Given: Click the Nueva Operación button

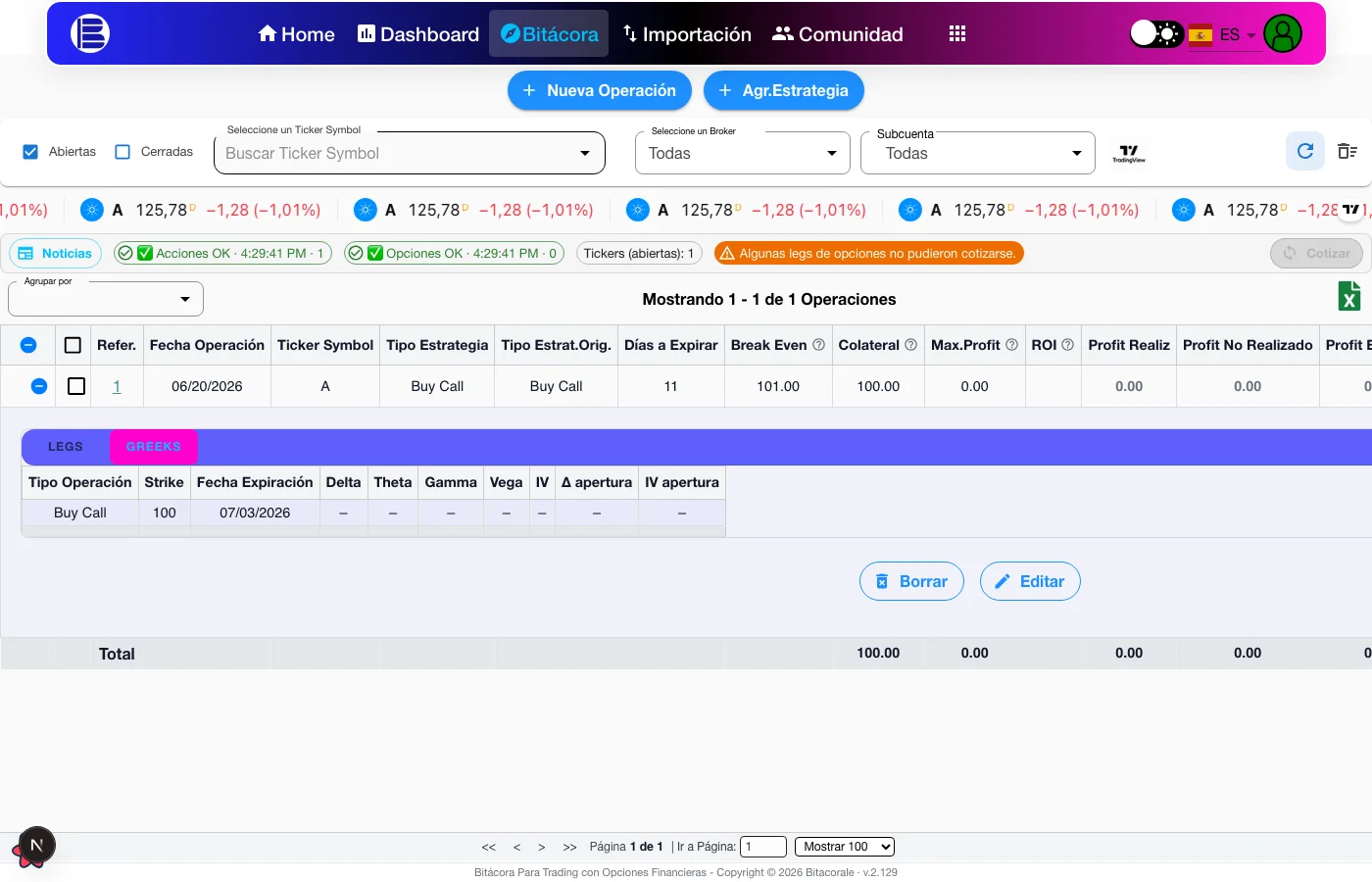Looking at the screenshot, I should pyautogui.click(x=600, y=90).
